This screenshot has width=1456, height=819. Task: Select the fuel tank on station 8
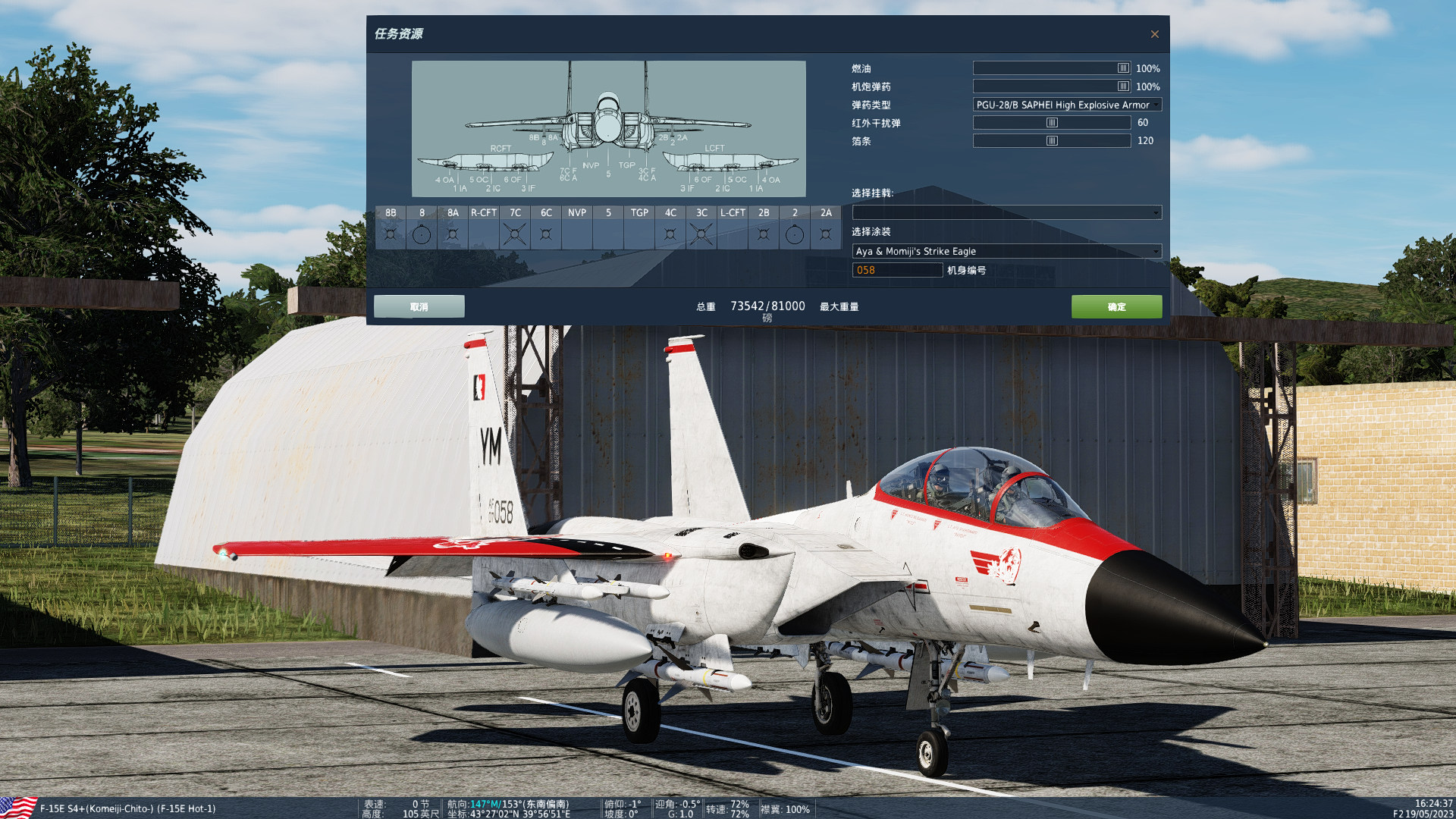point(422,235)
